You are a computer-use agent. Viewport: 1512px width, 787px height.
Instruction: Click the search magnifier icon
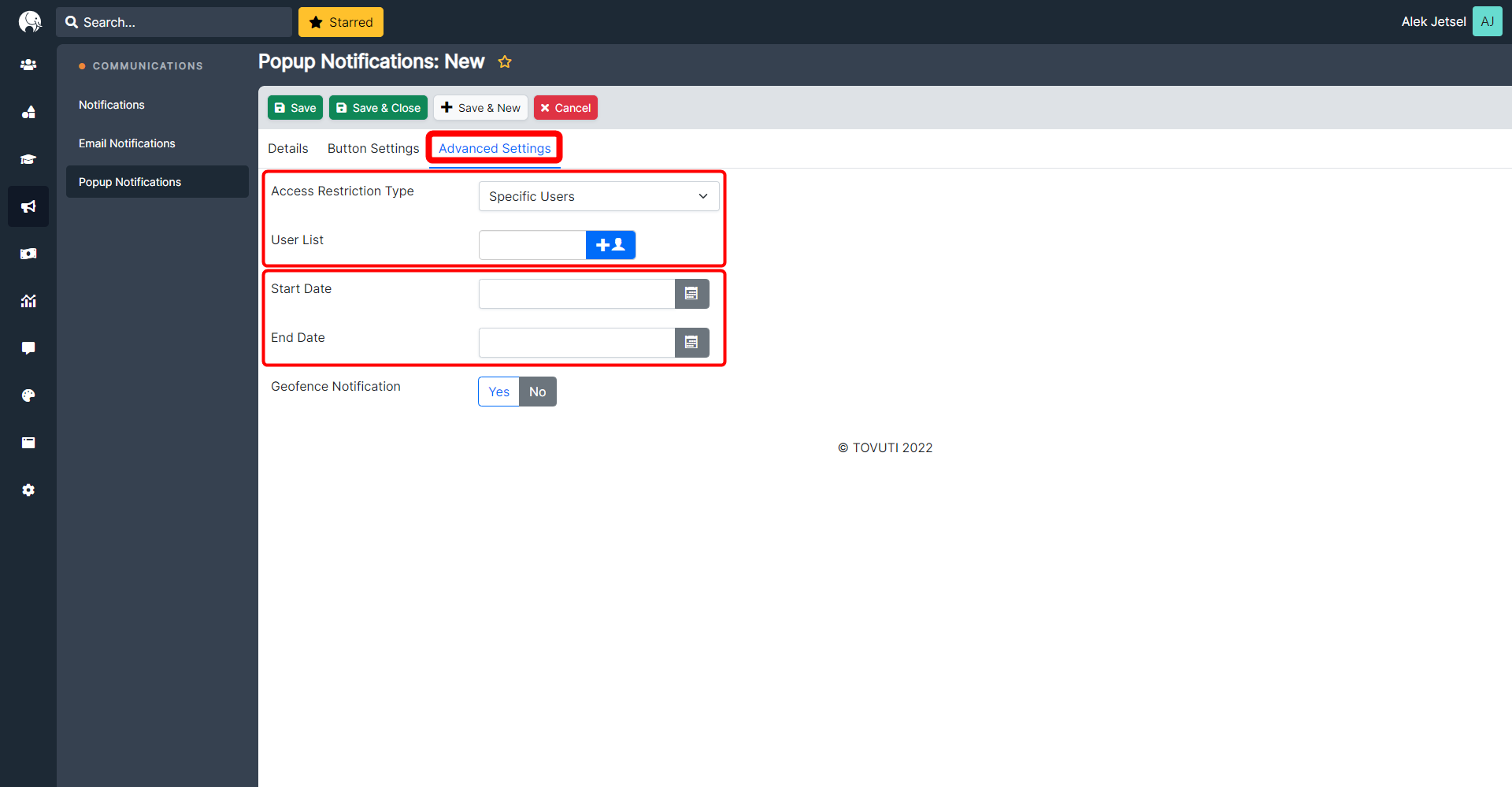click(x=72, y=22)
